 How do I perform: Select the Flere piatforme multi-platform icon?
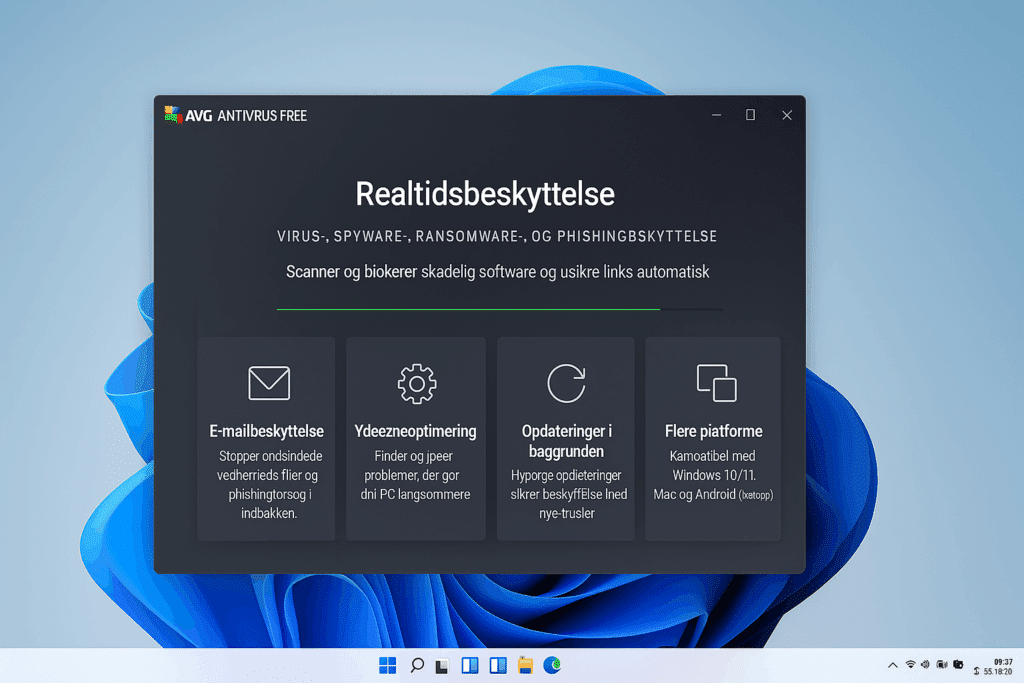712,382
